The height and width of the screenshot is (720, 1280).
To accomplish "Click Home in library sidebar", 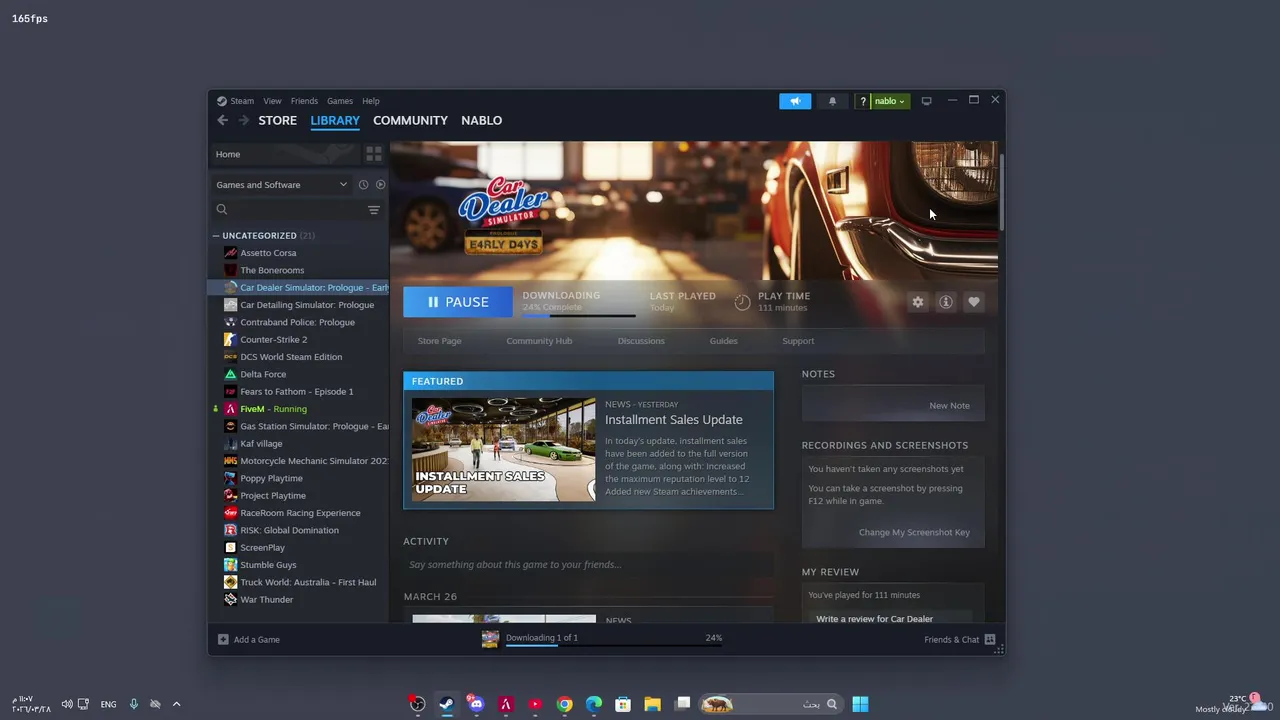I will click(x=284, y=154).
